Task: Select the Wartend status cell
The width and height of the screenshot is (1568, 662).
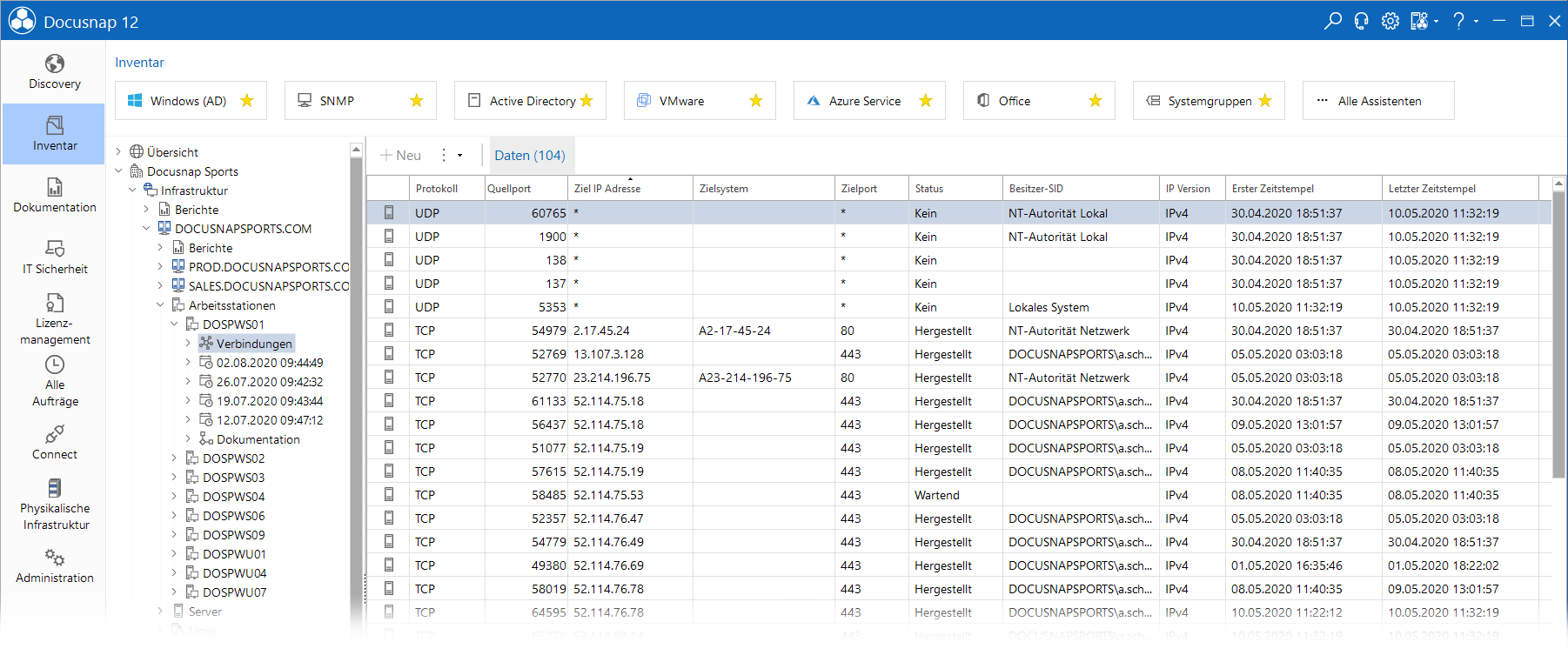Action: coord(955,495)
